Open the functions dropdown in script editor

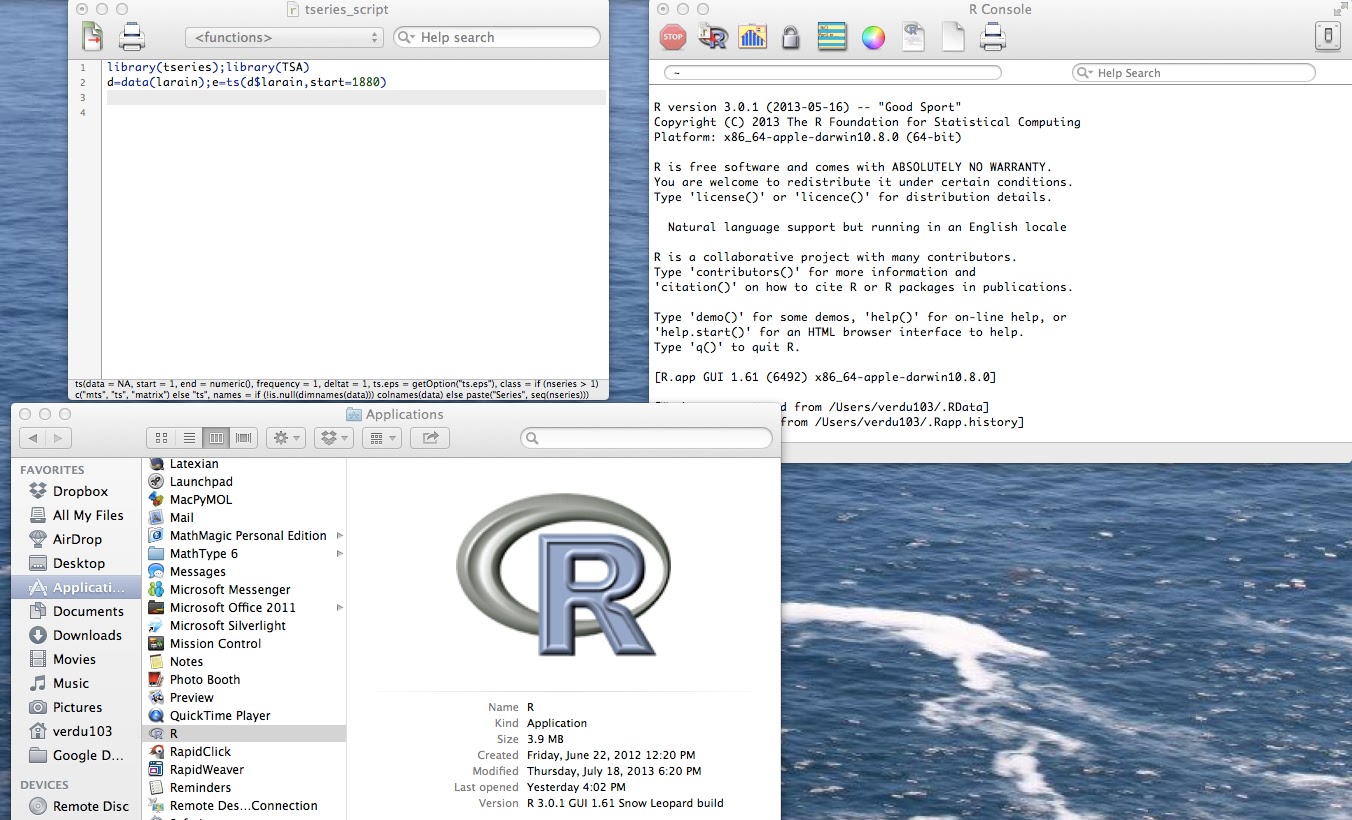pyautogui.click(x=284, y=37)
